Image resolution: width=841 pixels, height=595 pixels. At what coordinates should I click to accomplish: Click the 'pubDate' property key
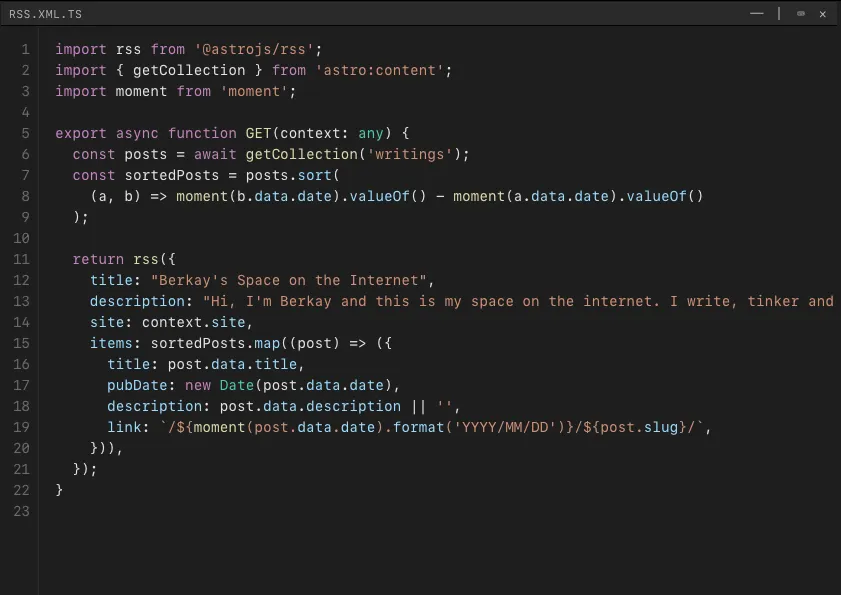point(137,385)
